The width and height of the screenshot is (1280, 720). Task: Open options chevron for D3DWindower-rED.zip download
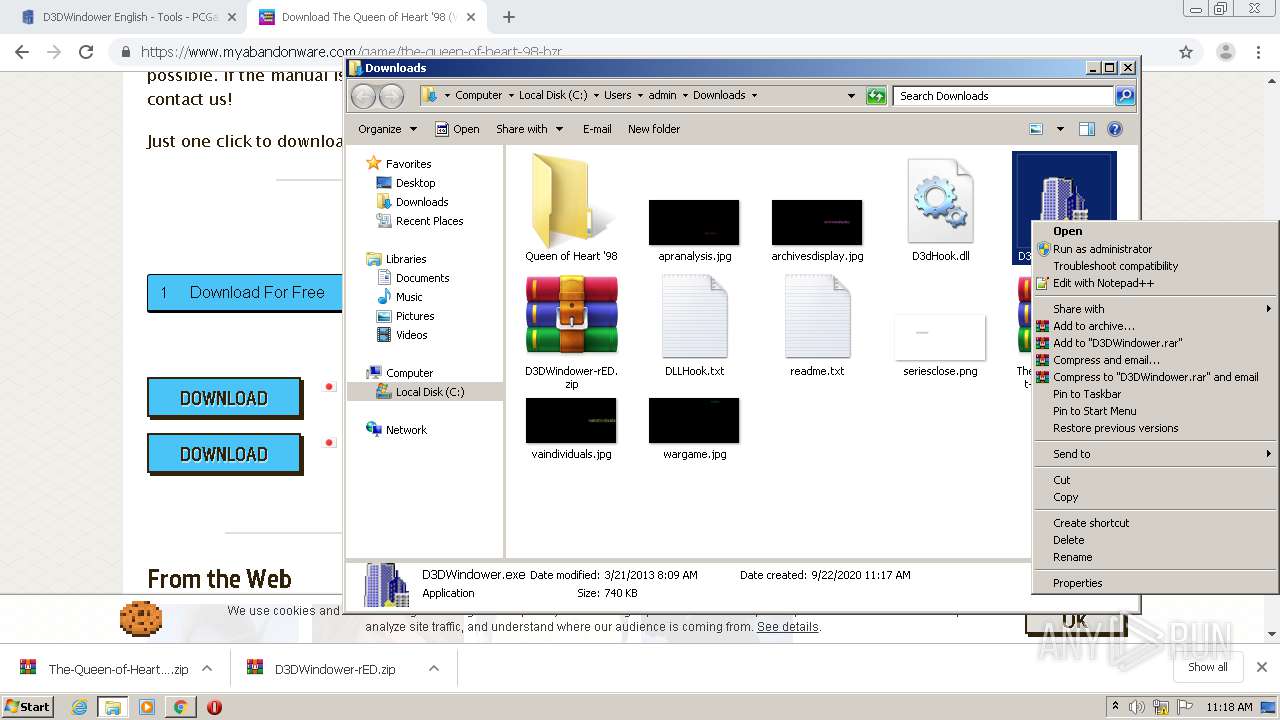coord(434,668)
